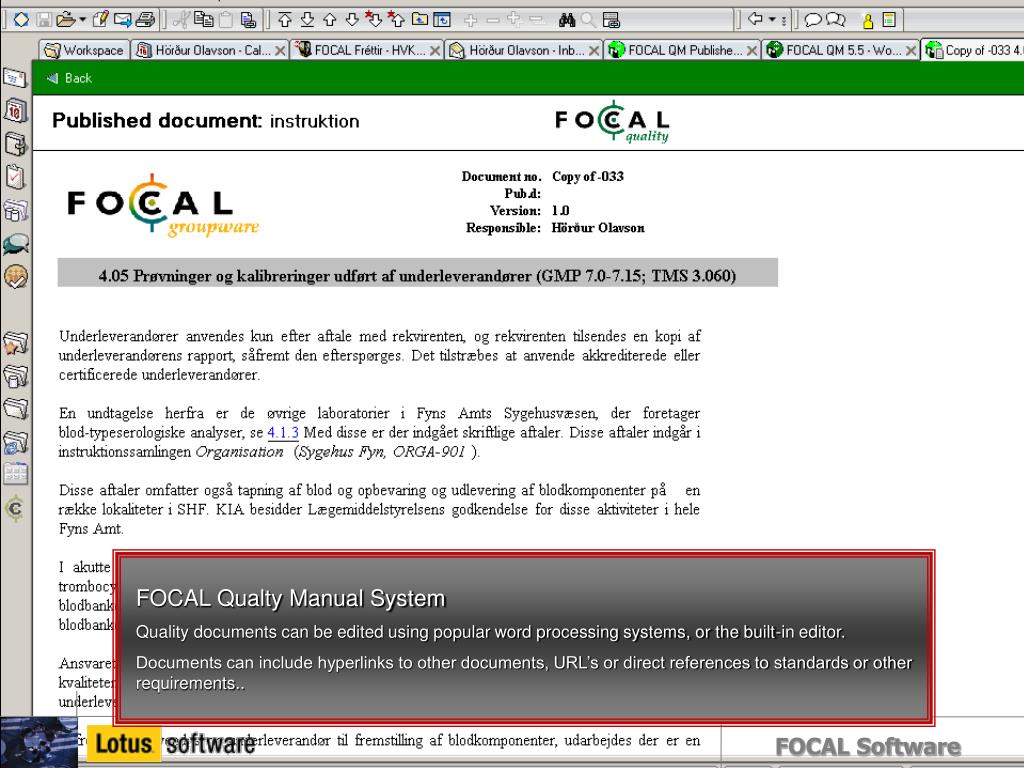Click the Find binoculars toolbar icon
The image size is (1024, 768).
[566, 20]
